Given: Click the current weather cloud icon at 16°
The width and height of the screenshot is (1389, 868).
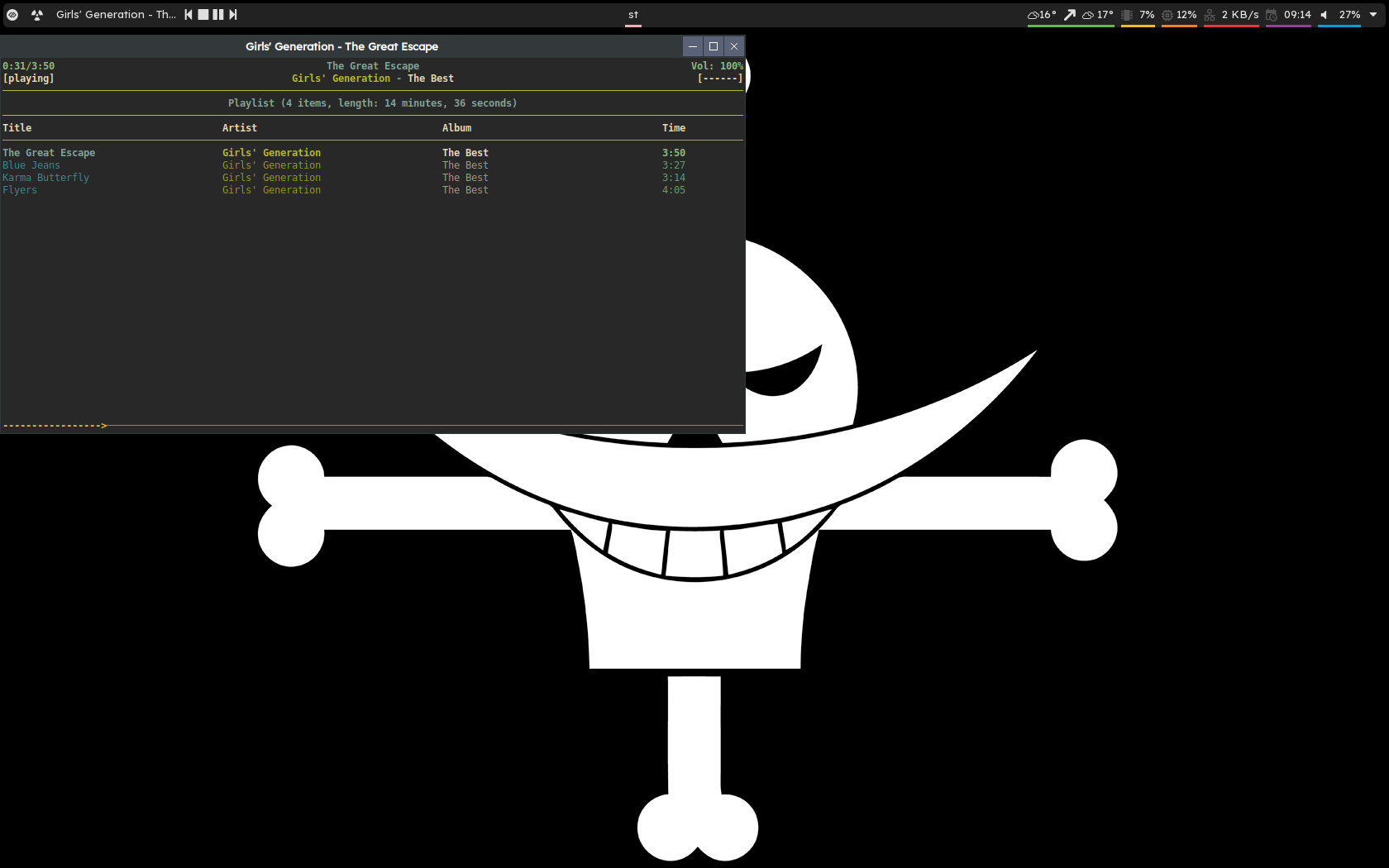Looking at the screenshot, I should (x=1033, y=15).
